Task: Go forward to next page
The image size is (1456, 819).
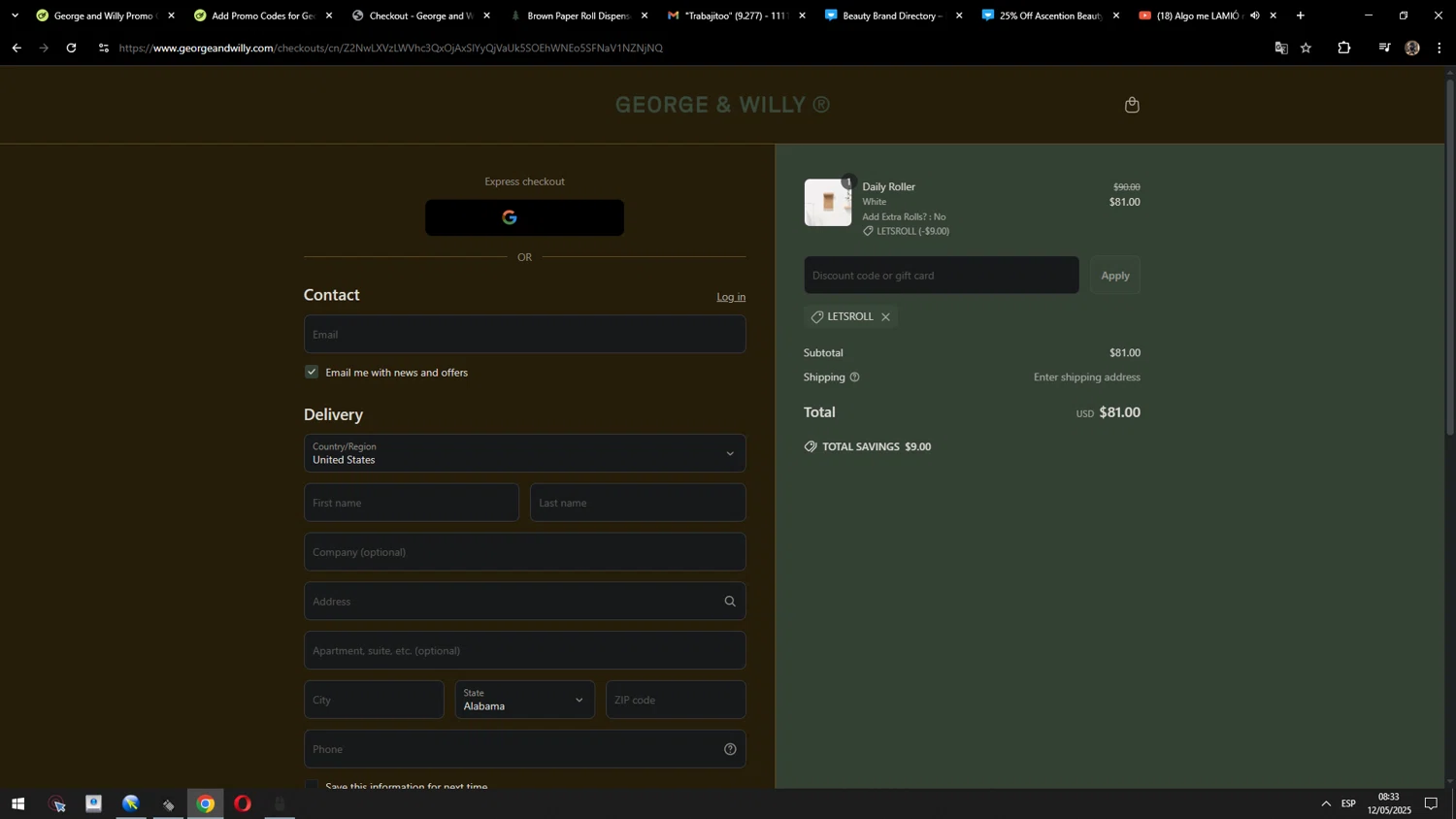Action: [x=44, y=48]
